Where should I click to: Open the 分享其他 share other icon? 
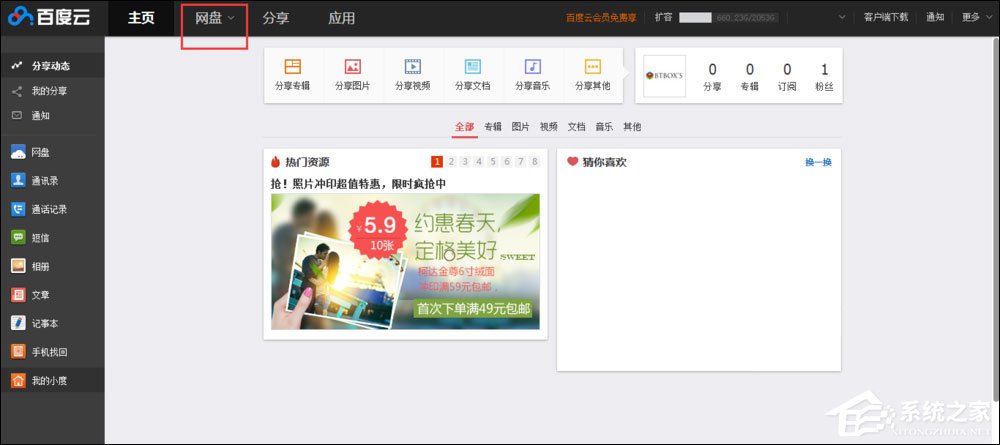[592, 66]
